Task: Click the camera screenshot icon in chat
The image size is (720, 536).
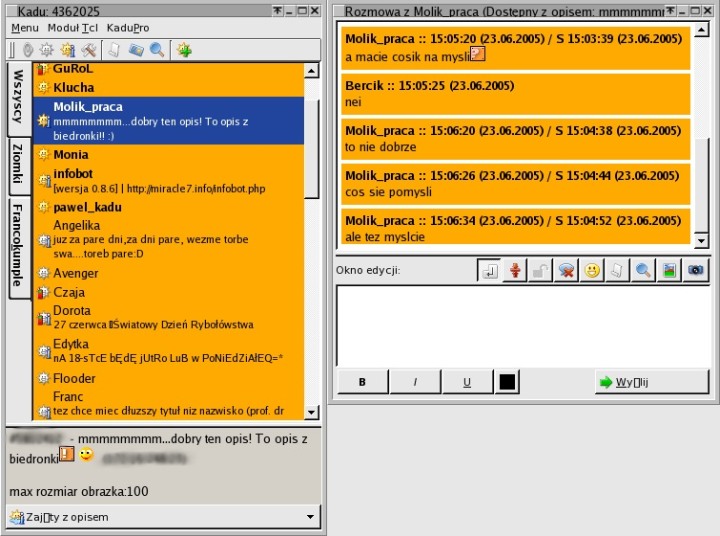Action: [696, 271]
